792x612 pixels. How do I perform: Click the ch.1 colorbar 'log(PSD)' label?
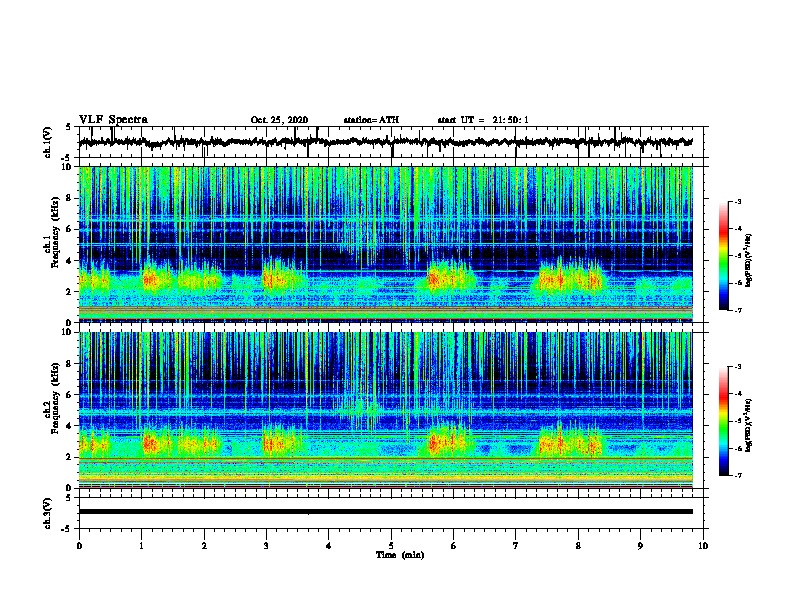pos(749,261)
